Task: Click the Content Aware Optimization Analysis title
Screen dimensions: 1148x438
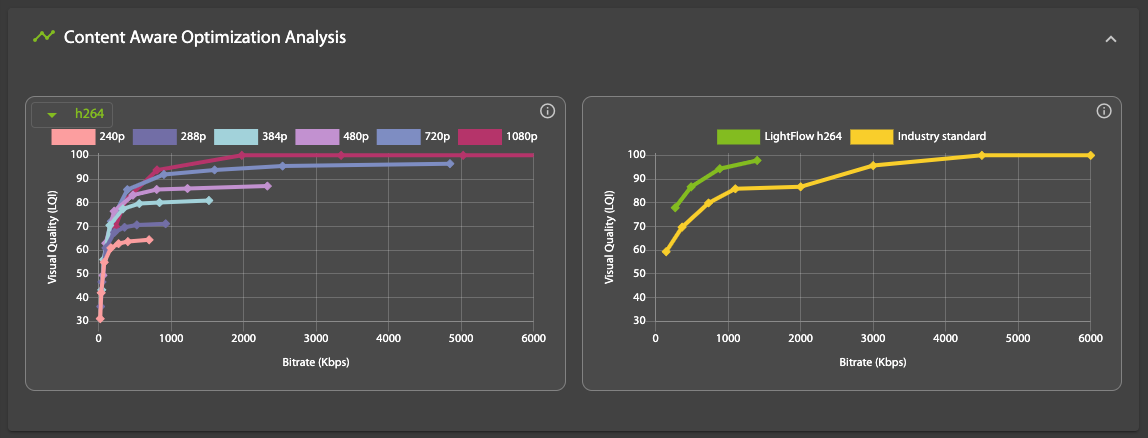Action: pos(205,37)
